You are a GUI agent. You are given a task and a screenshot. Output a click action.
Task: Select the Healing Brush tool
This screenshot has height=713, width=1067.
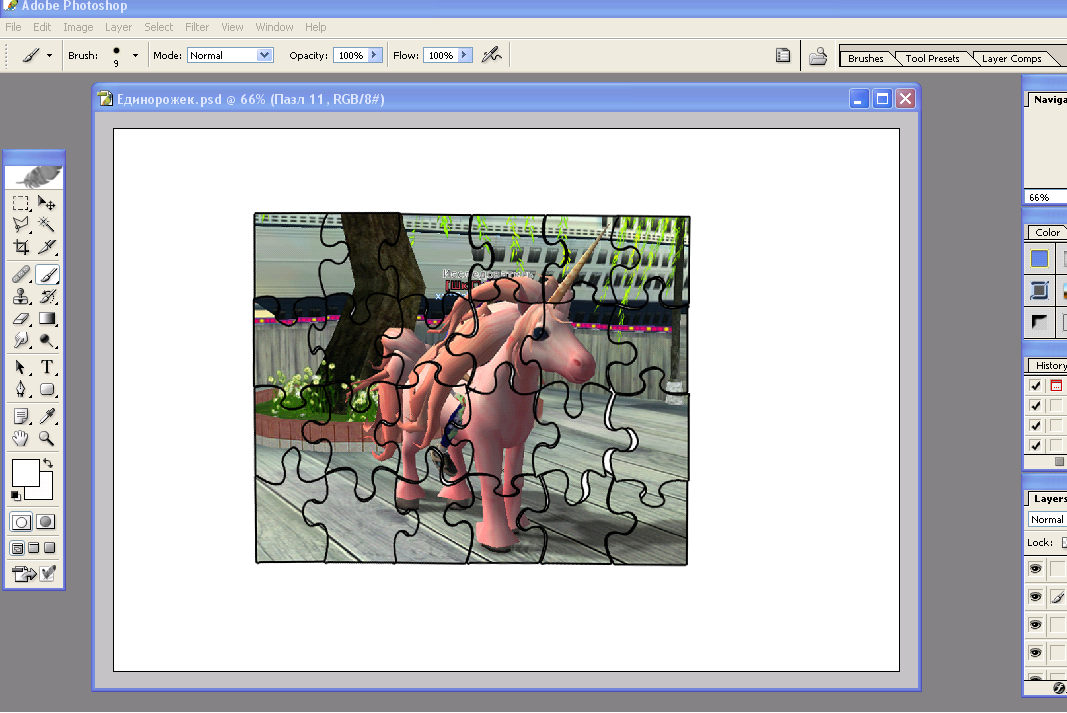[21, 274]
